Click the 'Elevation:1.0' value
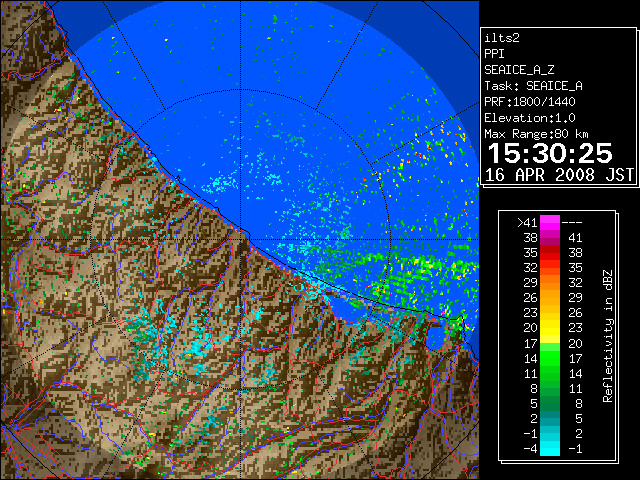Viewport: 640px width, 480px height. click(530, 118)
